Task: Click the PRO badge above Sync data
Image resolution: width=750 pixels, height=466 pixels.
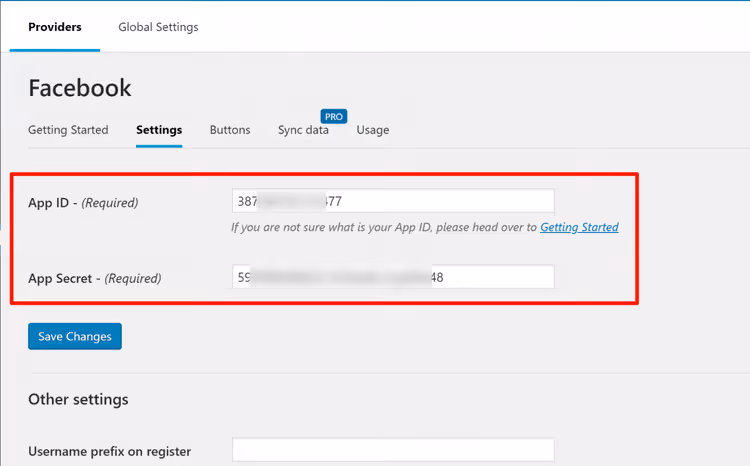Action: (x=333, y=116)
